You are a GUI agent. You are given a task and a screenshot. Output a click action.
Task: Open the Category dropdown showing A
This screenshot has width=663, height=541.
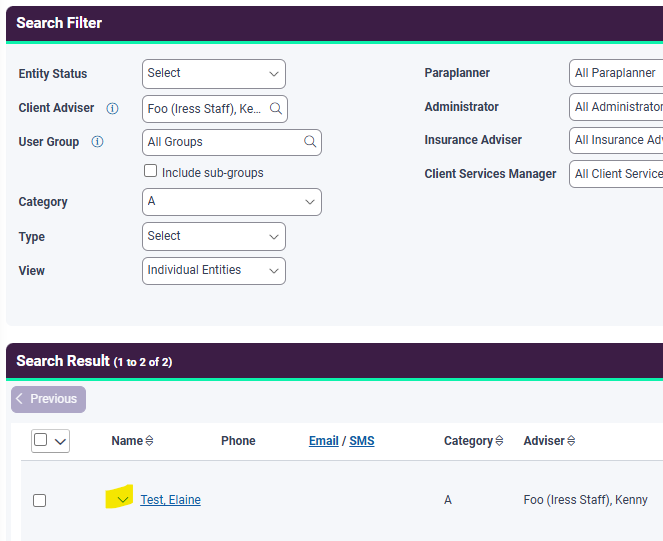[x=232, y=201]
